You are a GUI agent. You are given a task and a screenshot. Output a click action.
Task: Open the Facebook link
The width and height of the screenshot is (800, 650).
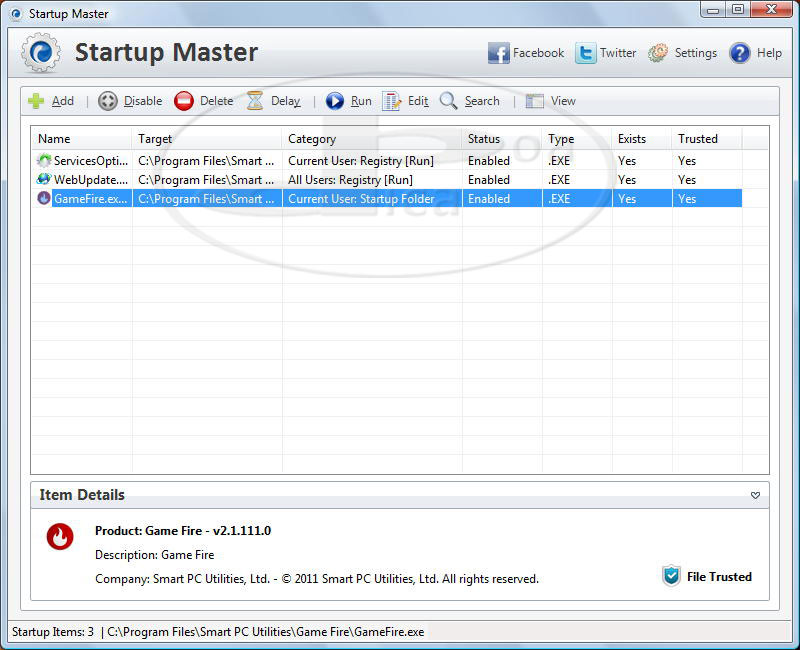point(526,53)
